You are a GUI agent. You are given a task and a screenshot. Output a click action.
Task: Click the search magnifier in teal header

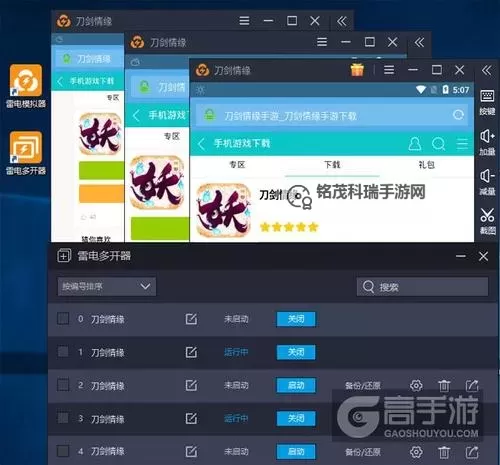(438, 144)
